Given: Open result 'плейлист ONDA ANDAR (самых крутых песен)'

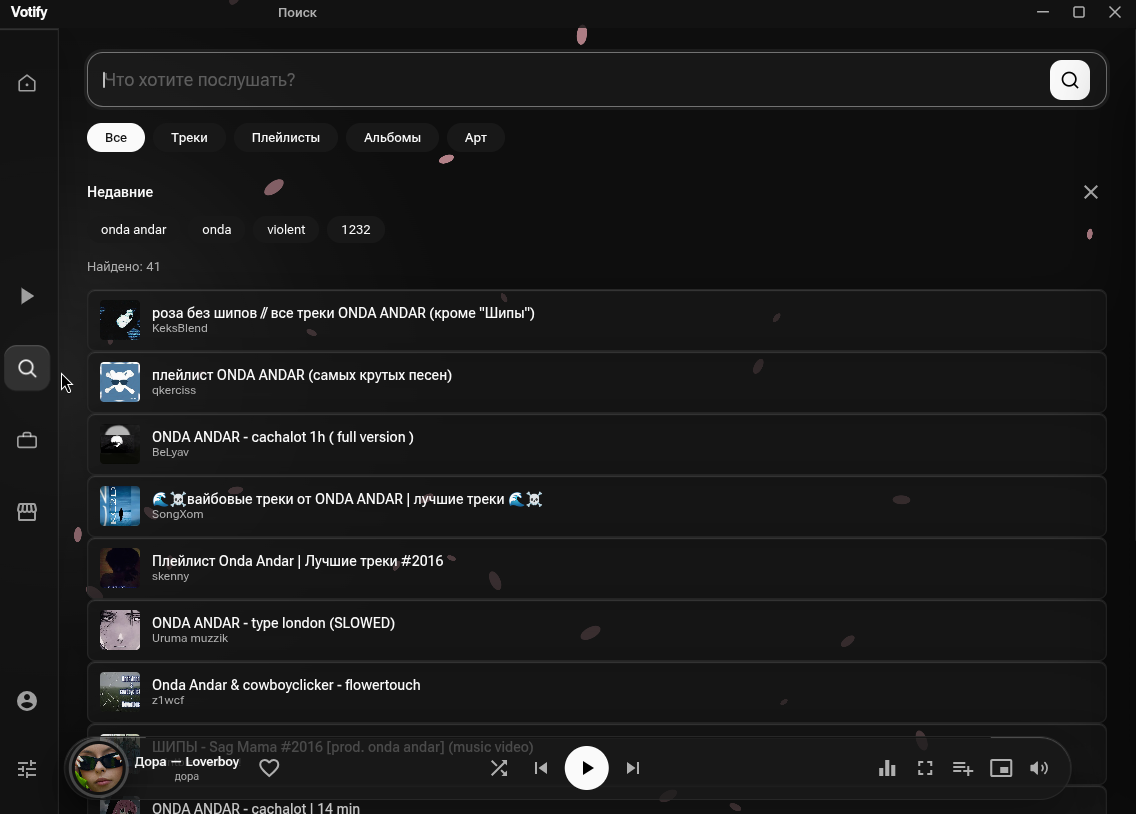Looking at the screenshot, I should 596,382.
